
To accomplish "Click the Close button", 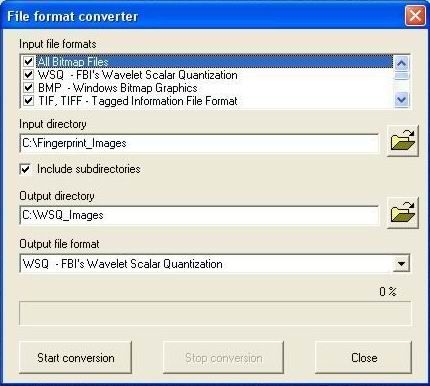I will pyautogui.click(x=364, y=358).
